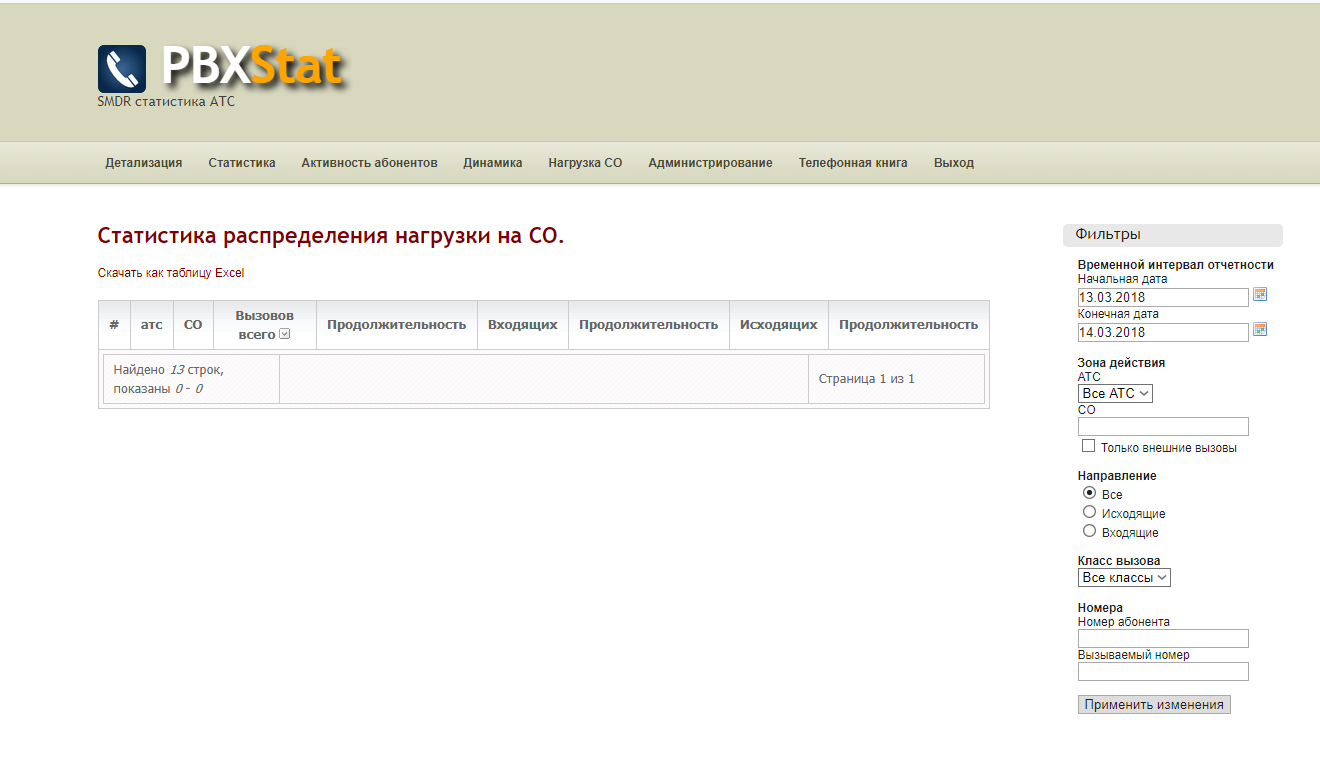
Task: Select Исходящие direction radio button
Action: pos(1089,512)
